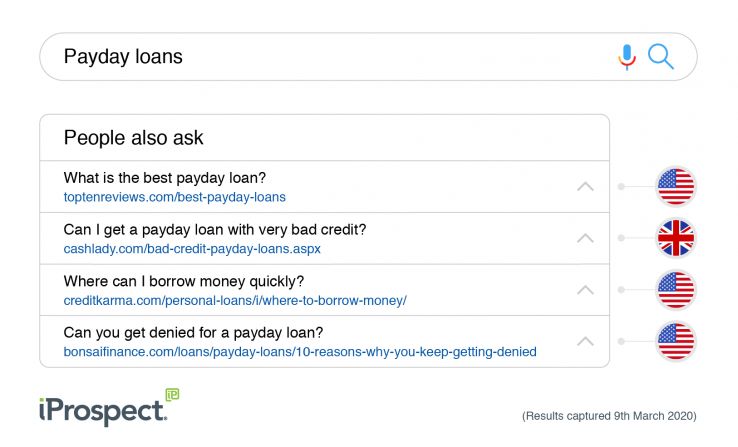Select "Can you get denied for a payday loan?"
Screen dimensions: 738x447
[193, 332]
